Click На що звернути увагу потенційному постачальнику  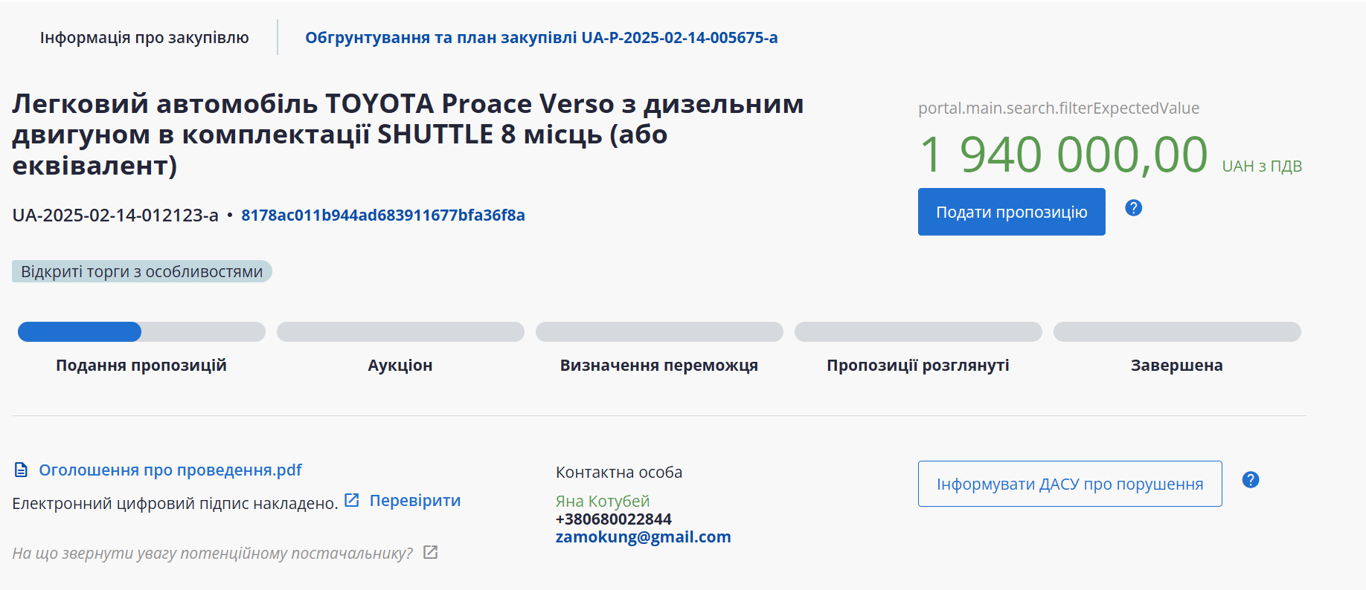coord(212,553)
